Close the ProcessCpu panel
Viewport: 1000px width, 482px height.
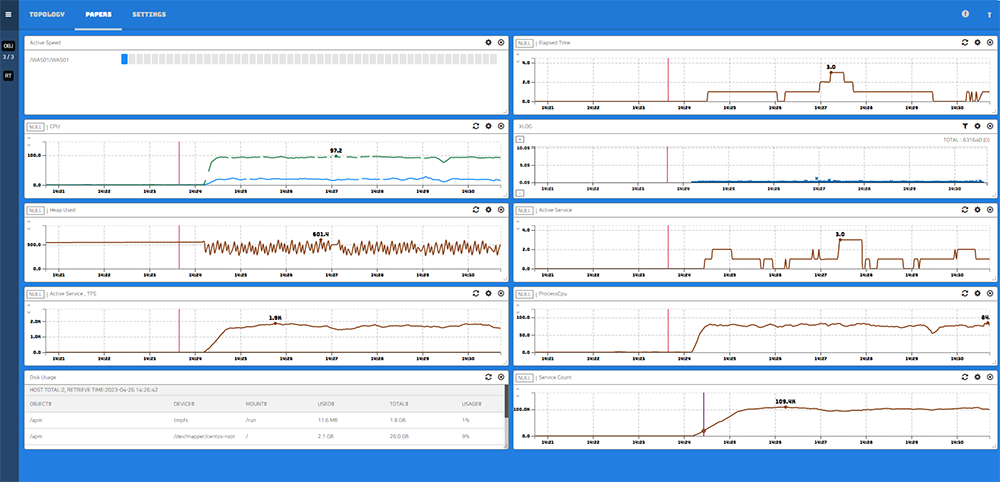pos(989,293)
